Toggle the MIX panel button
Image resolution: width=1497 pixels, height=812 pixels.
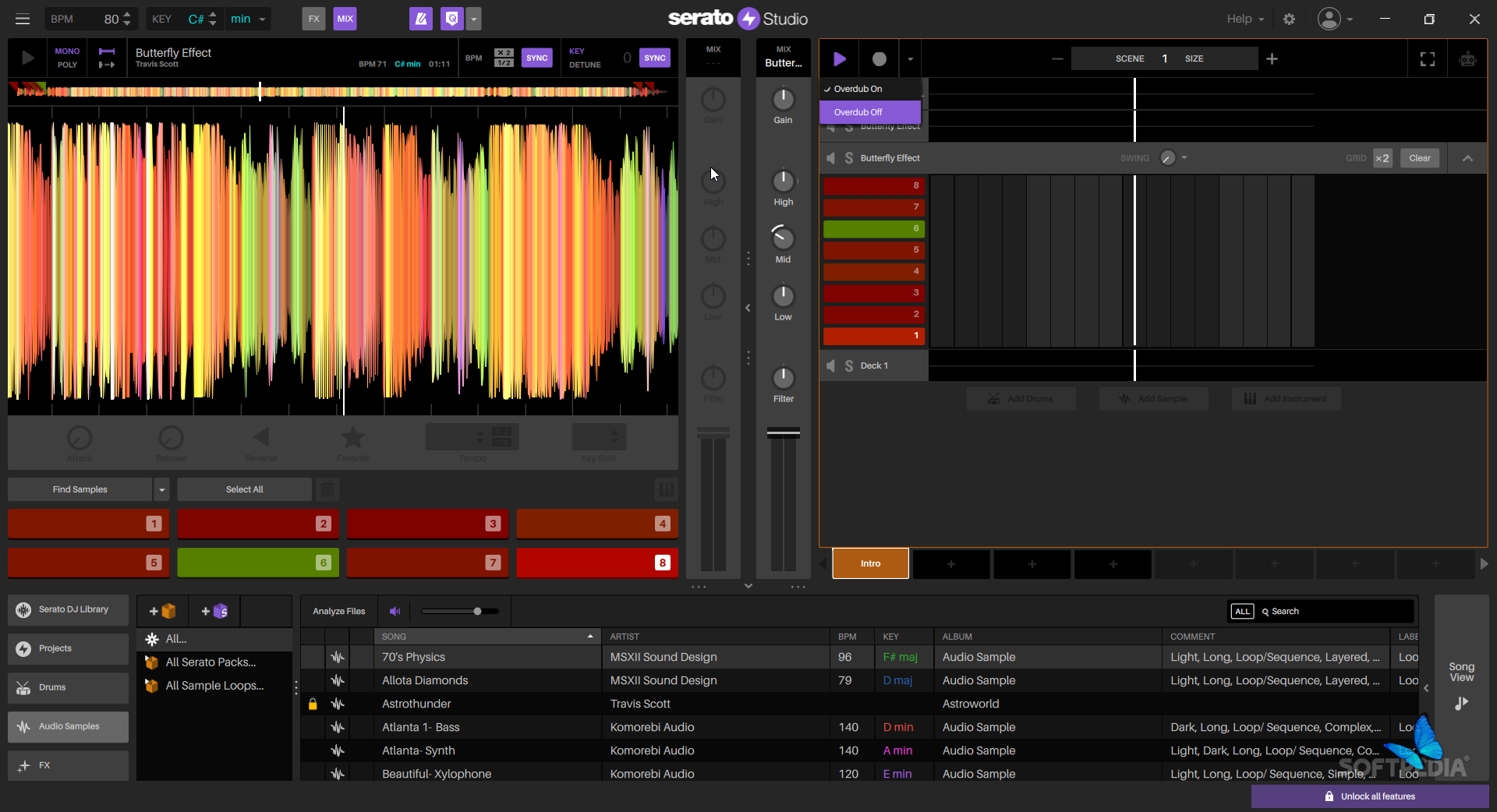tap(345, 19)
